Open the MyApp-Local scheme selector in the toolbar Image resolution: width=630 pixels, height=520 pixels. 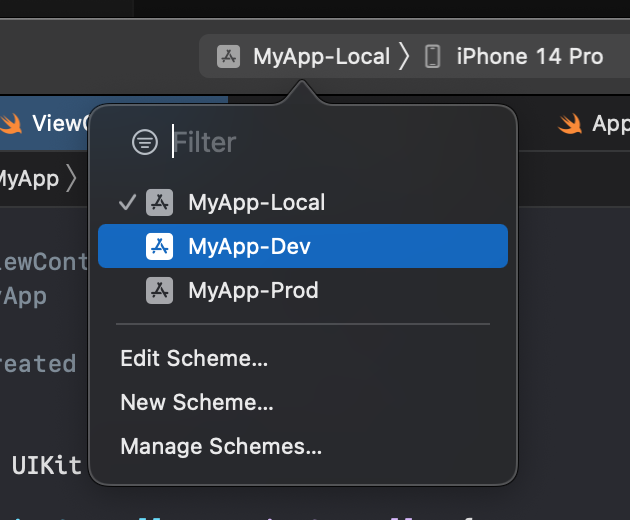(x=320, y=56)
